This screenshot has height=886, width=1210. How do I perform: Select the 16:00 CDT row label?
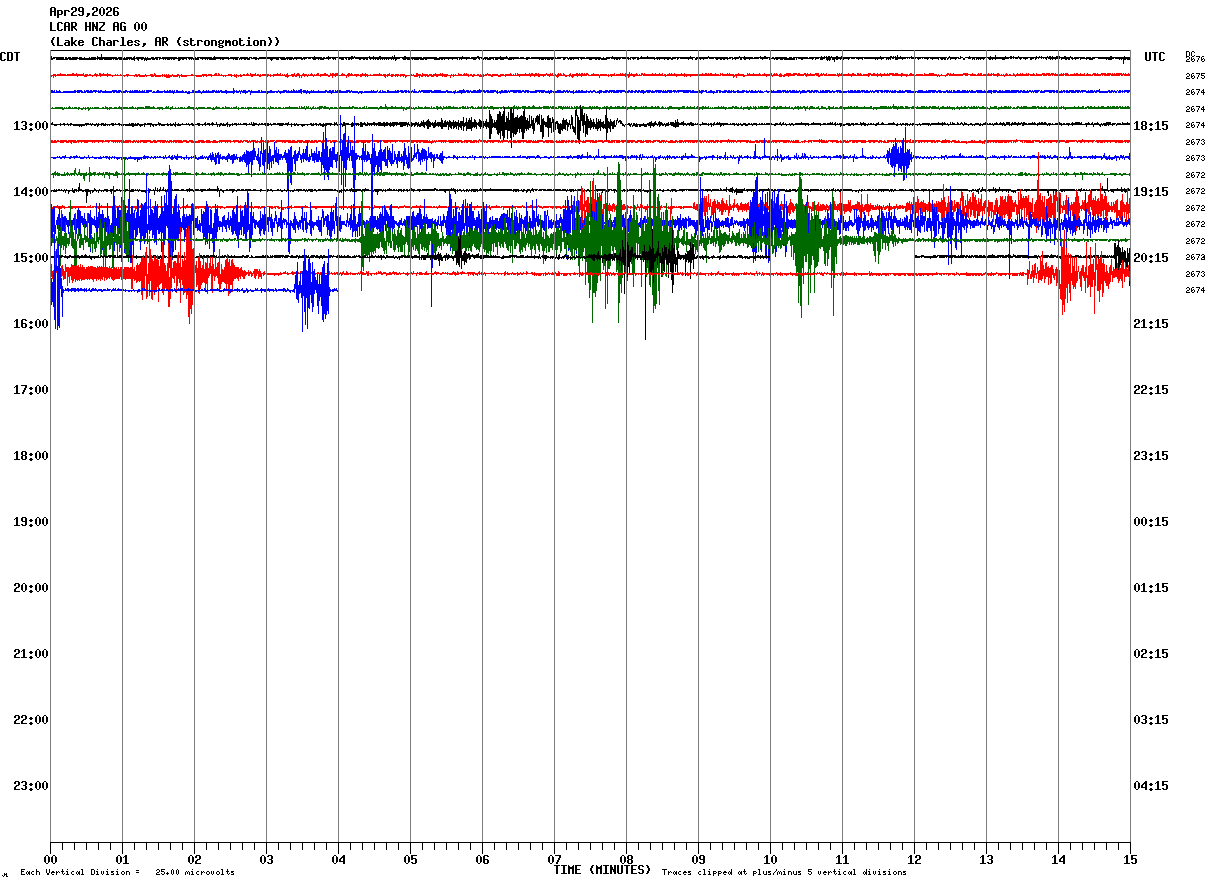coord(31,324)
